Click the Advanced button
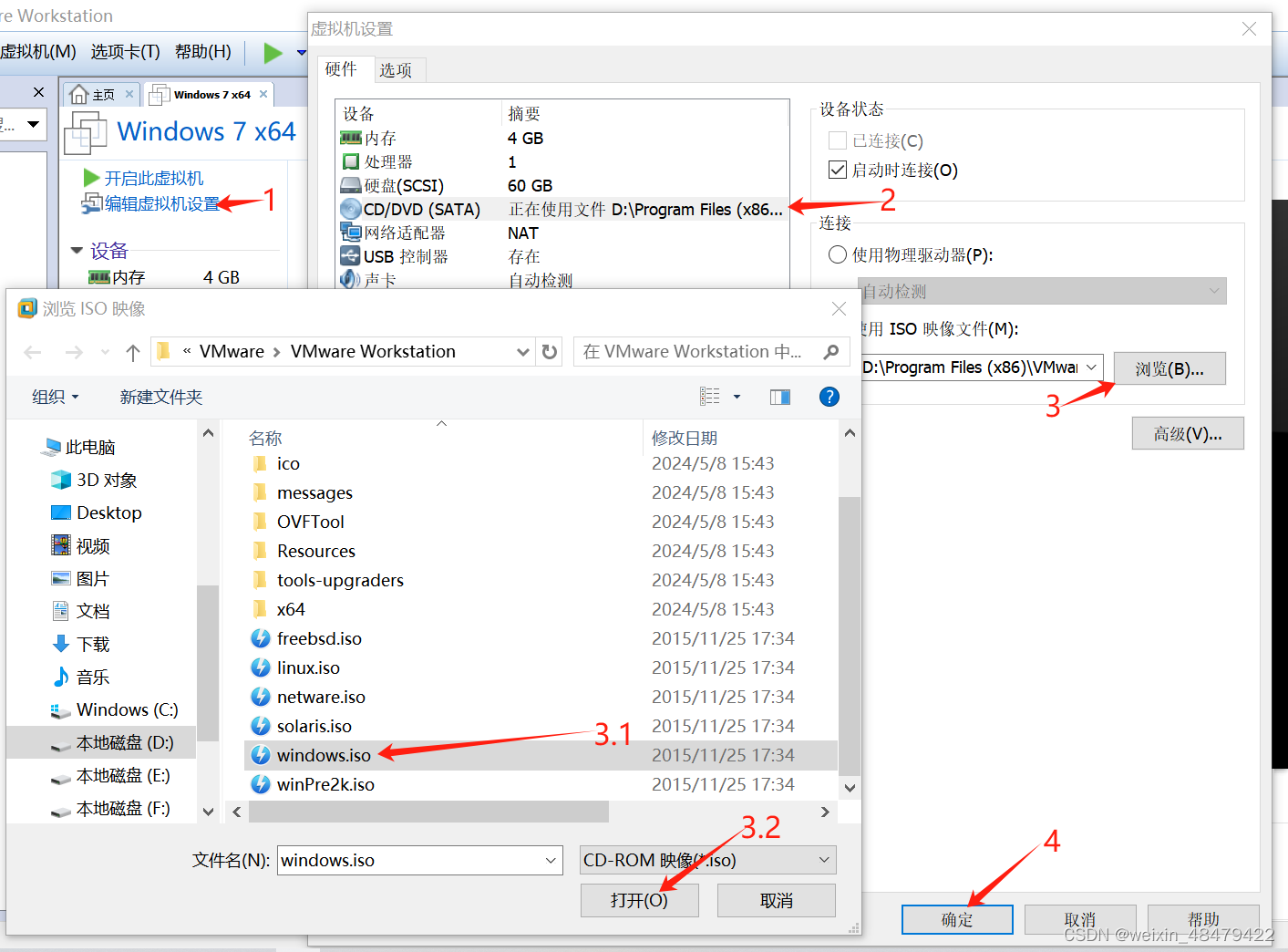This screenshot has width=1288, height=952. point(1188,433)
